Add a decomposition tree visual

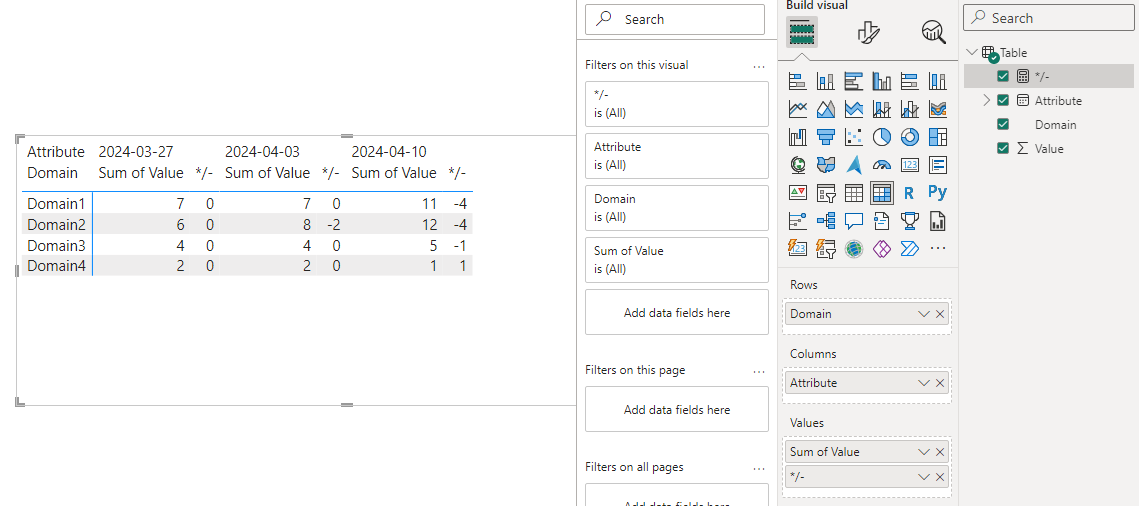(825, 221)
